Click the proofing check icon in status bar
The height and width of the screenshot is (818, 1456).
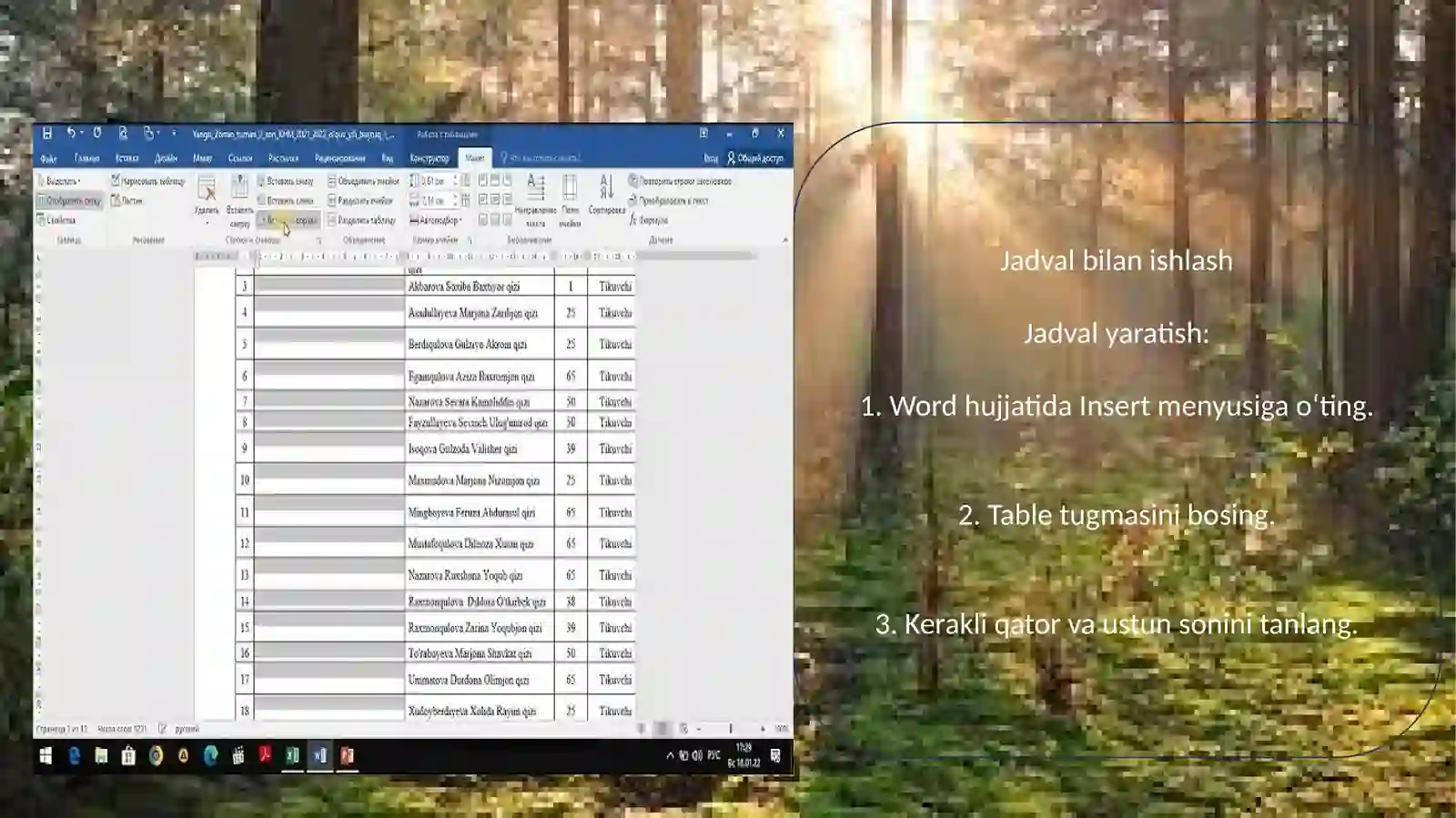pos(162,729)
